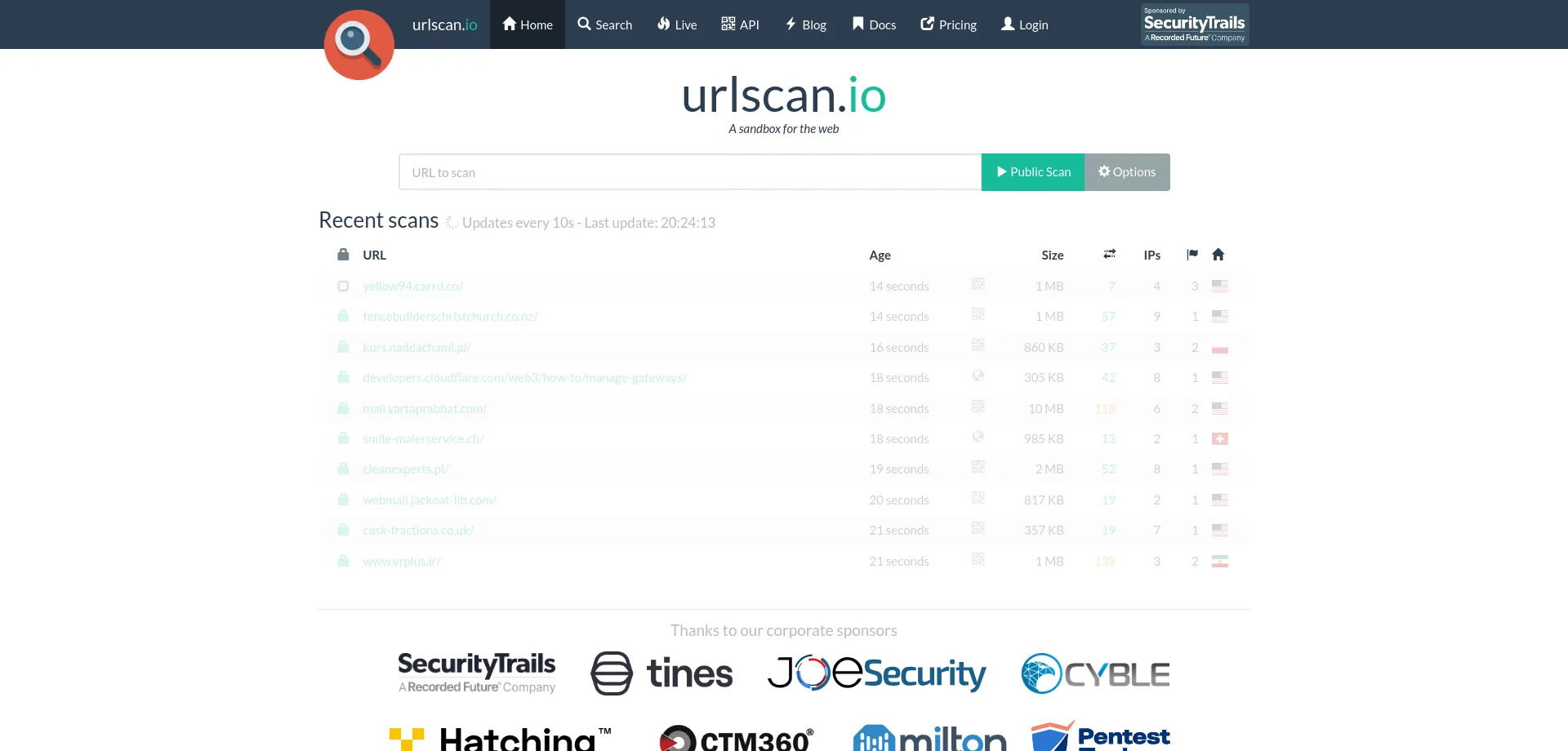This screenshot has height=751, width=1568.
Task: Click Iran flag in www.vrplus.ir row
Action: point(1220,562)
